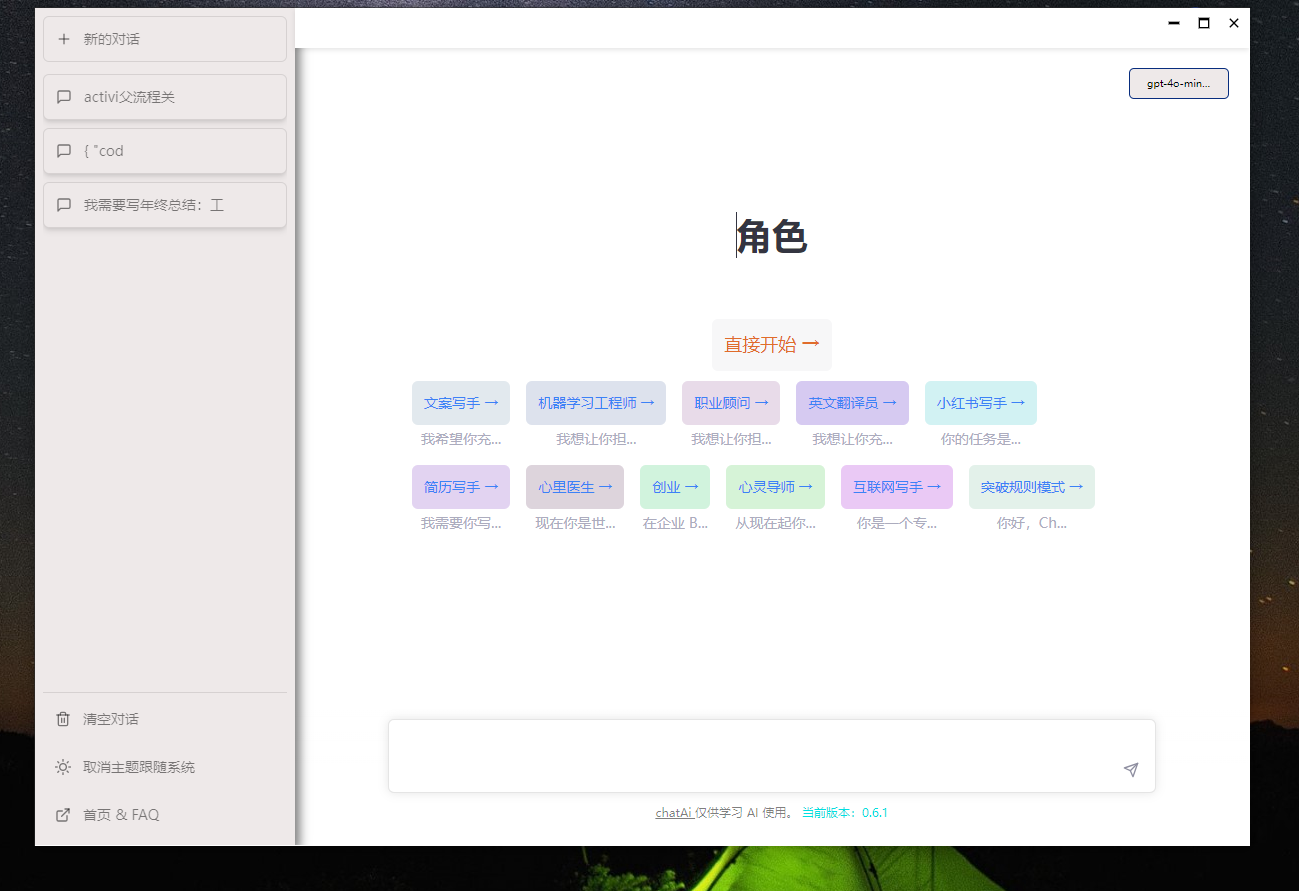Viewport: 1299px width, 891px height.
Task: Click the sun icon for theme setting
Action: point(63,767)
